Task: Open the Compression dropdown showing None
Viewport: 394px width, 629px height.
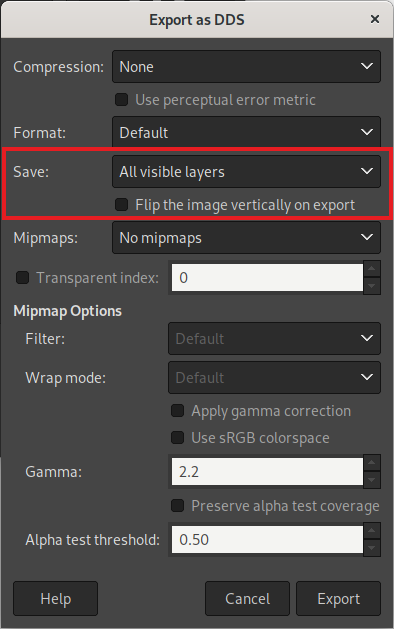Action: (246, 67)
